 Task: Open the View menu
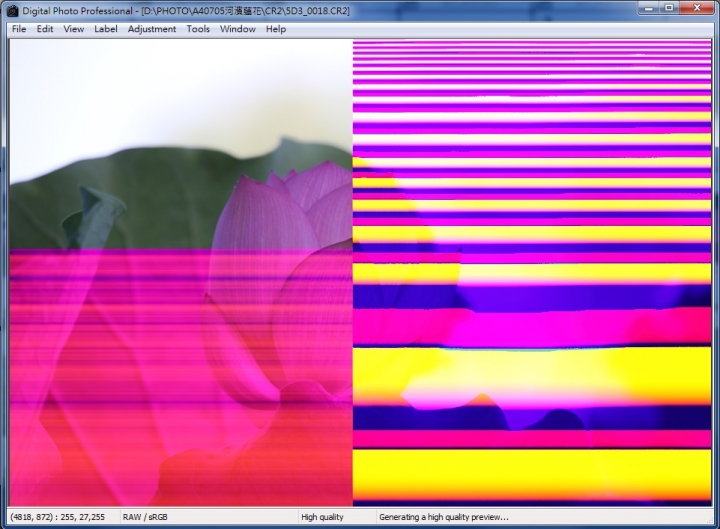(73, 29)
